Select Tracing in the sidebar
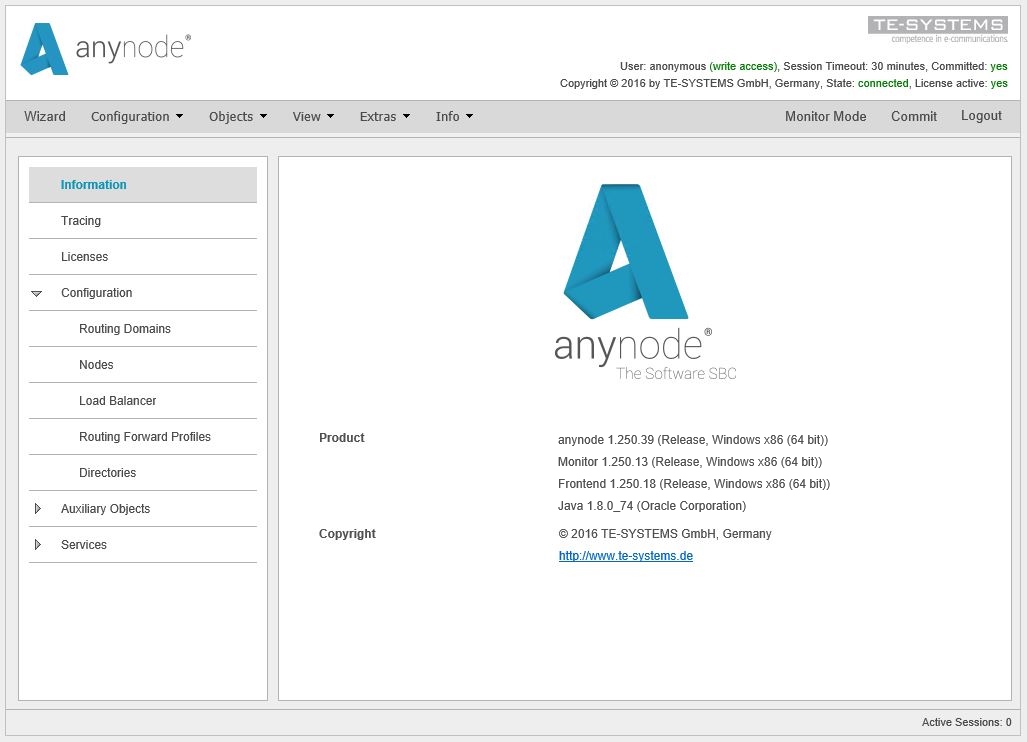The height and width of the screenshot is (742, 1027). (81, 221)
